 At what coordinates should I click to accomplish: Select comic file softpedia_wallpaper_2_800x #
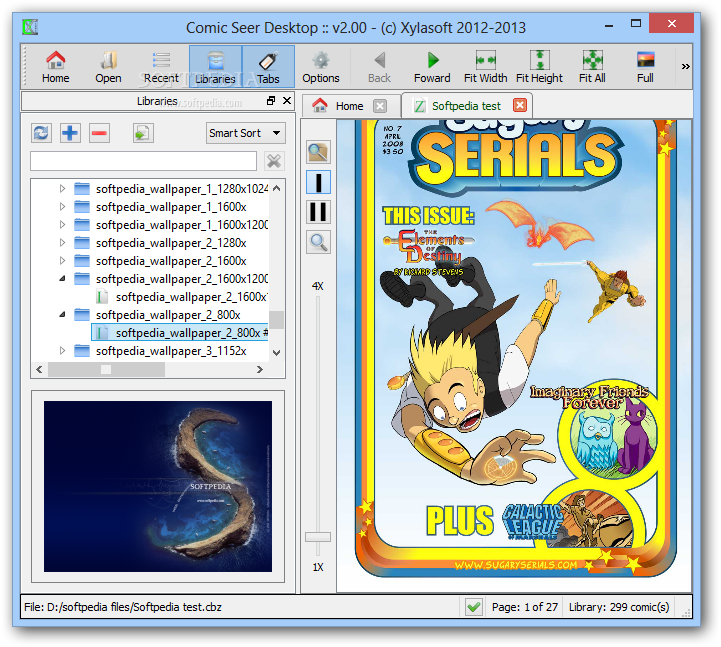click(180, 332)
